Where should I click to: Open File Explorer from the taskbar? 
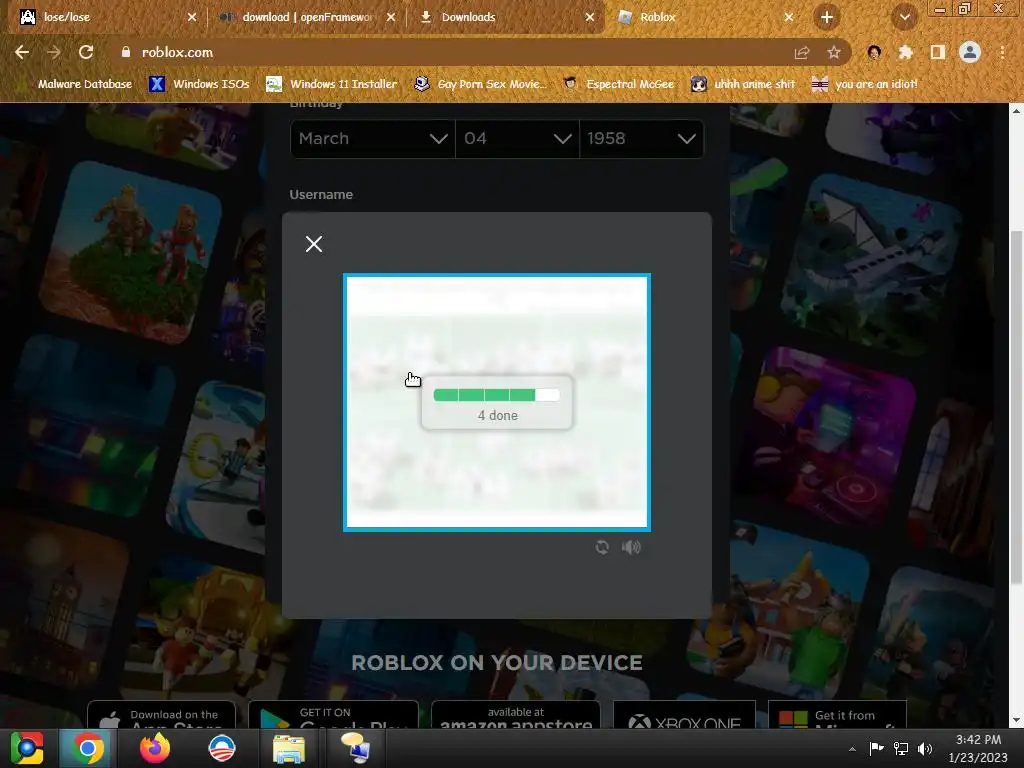[288, 748]
